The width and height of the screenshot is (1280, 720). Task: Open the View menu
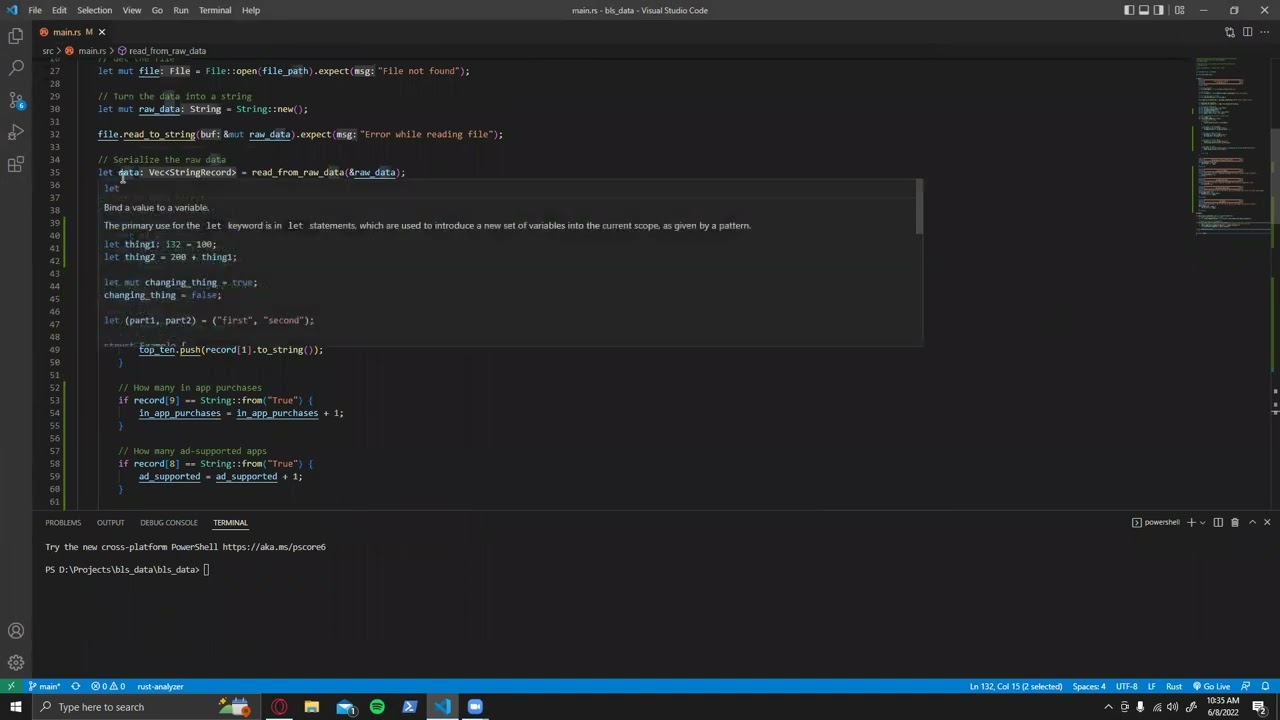click(x=131, y=10)
